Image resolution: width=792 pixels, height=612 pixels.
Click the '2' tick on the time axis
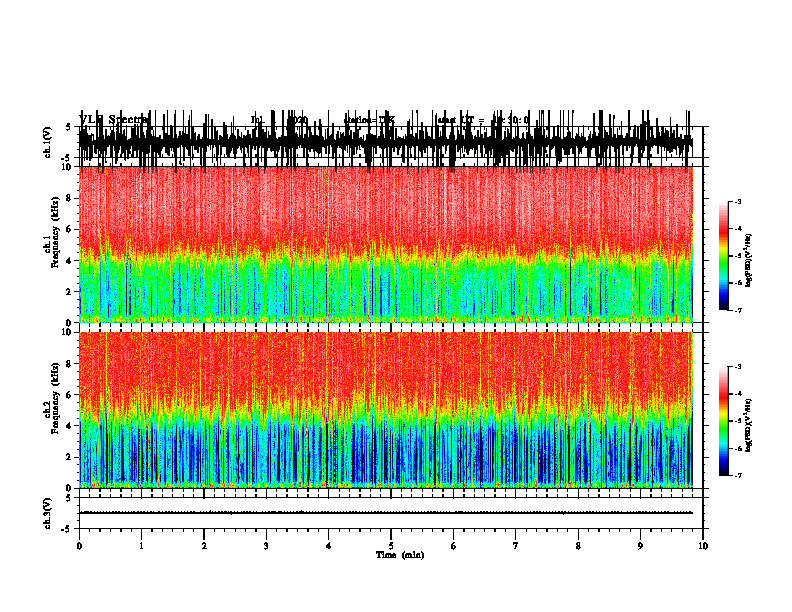pyautogui.click(x=204, y=546)
